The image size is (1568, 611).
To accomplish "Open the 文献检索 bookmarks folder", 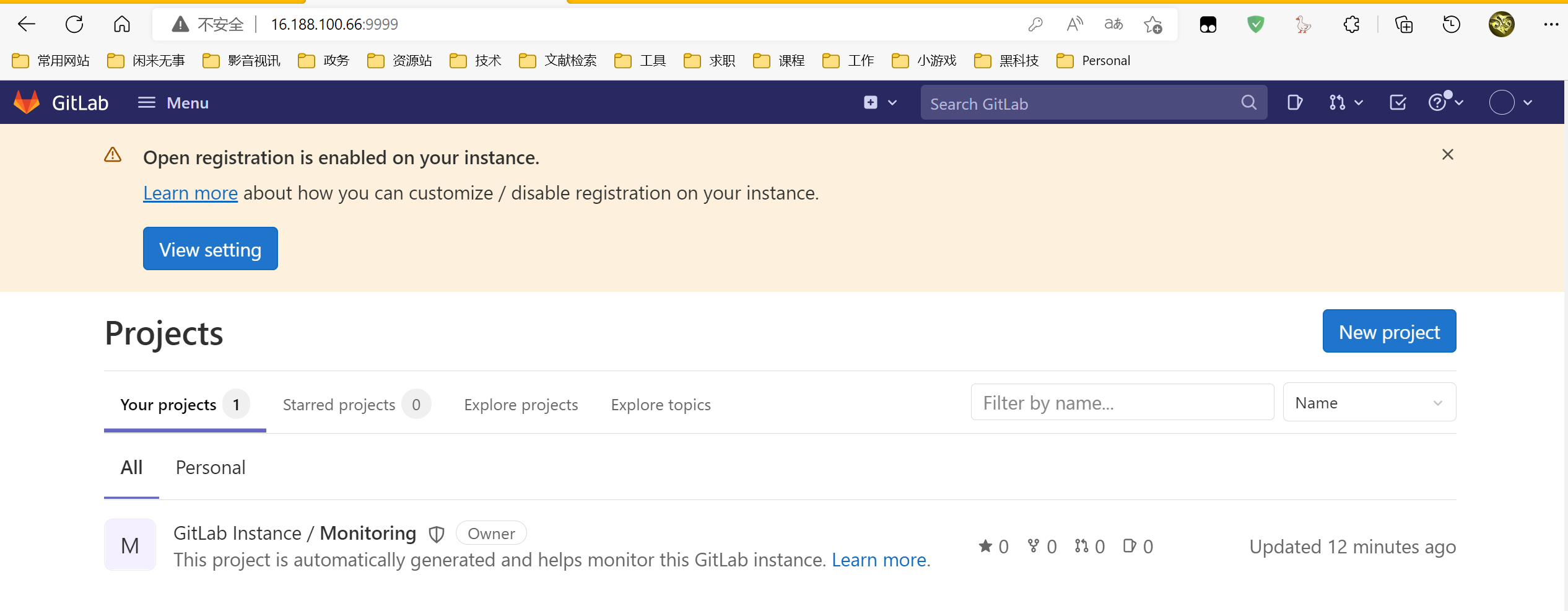I will (x=558, y=61).
